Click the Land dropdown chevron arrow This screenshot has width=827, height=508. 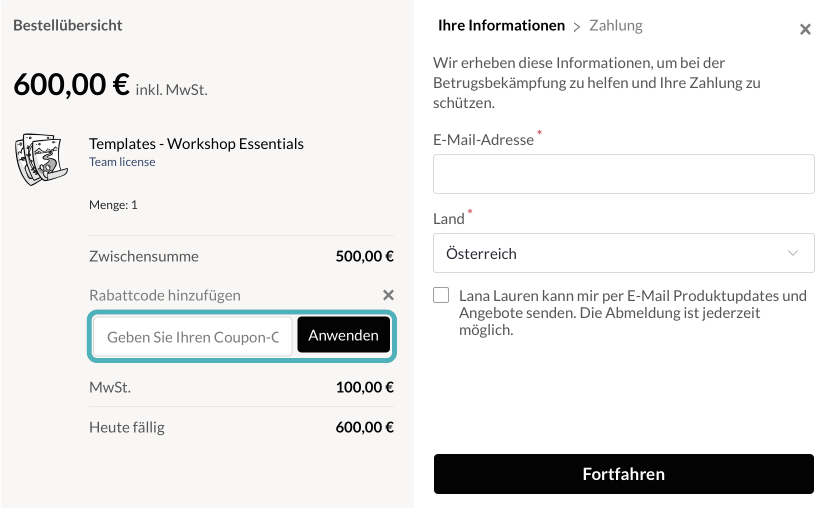click(x=794, y=254)
